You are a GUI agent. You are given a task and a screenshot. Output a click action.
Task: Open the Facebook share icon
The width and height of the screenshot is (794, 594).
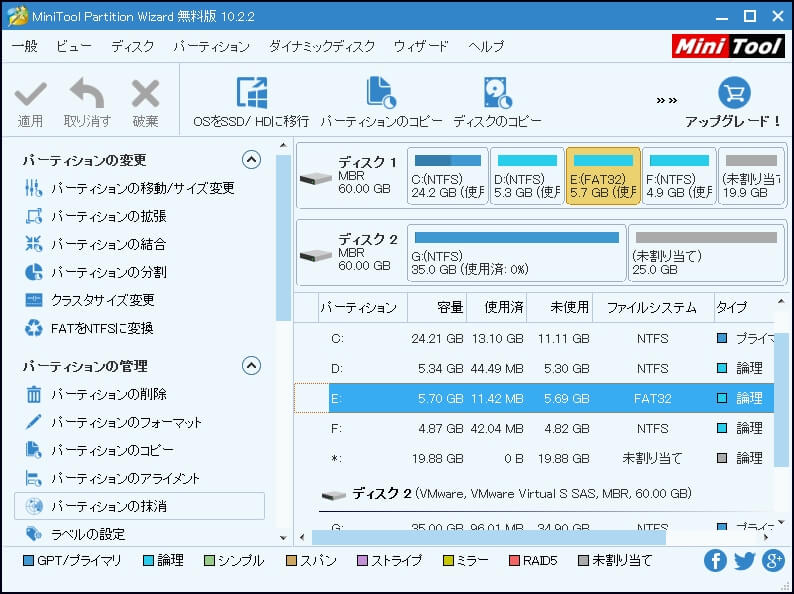(x=714, y=561)
